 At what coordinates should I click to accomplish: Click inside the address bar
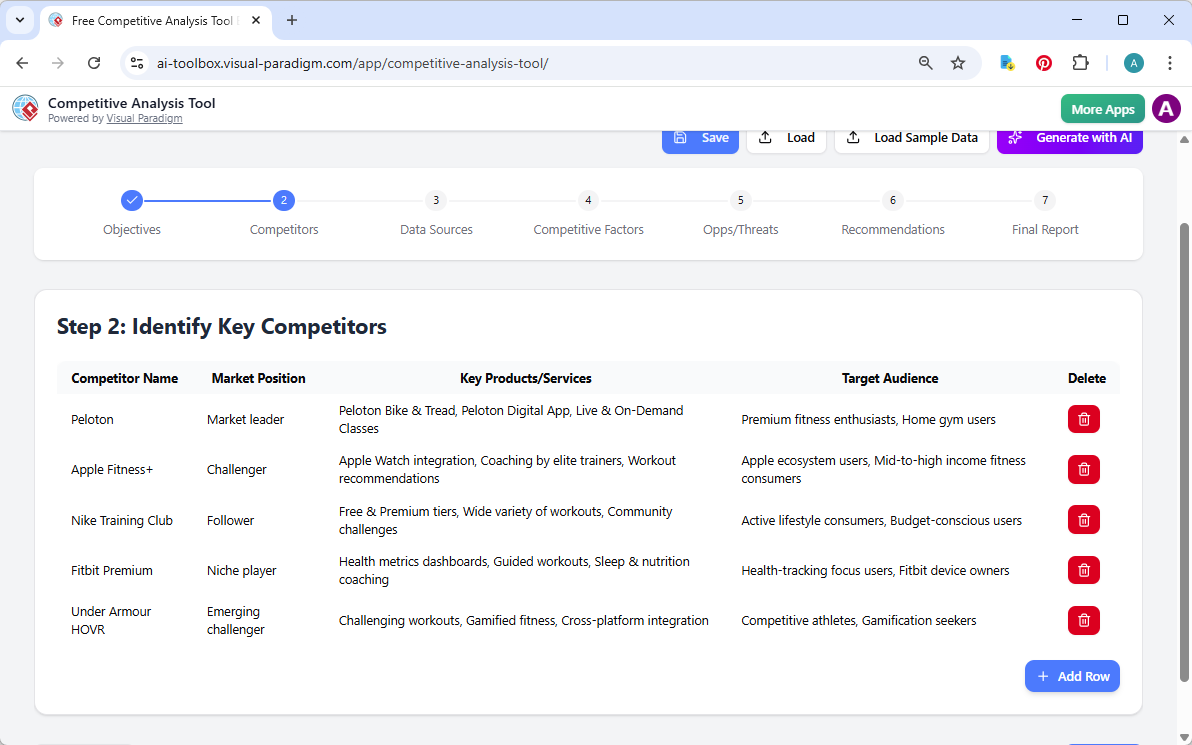coord(500,62)
